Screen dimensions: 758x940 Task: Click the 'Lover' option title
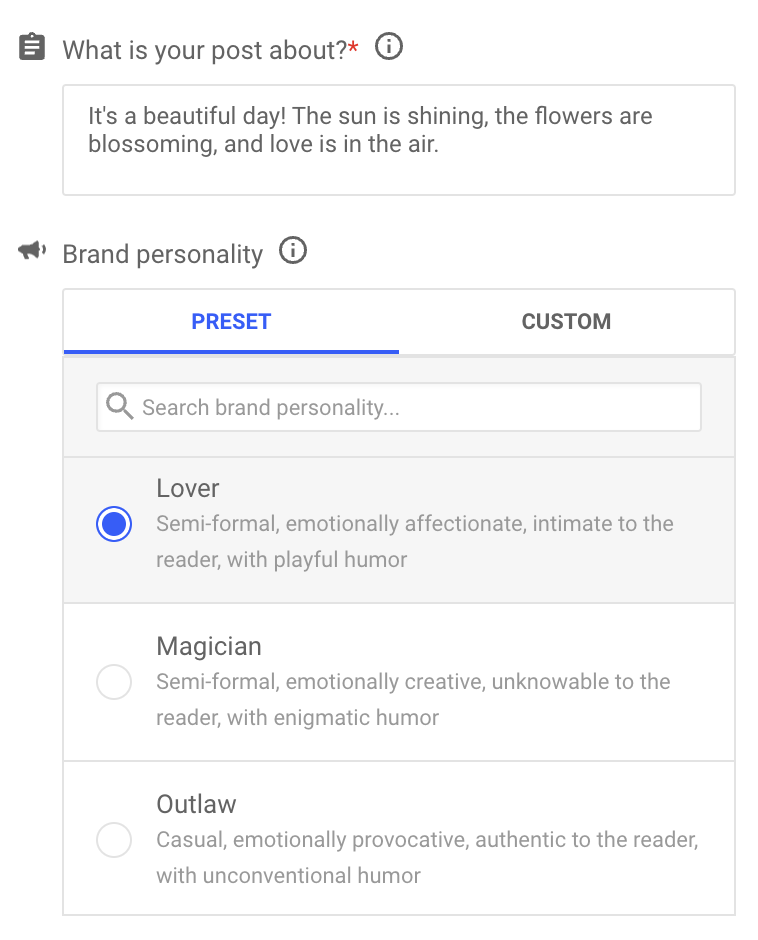click(188, 488)
